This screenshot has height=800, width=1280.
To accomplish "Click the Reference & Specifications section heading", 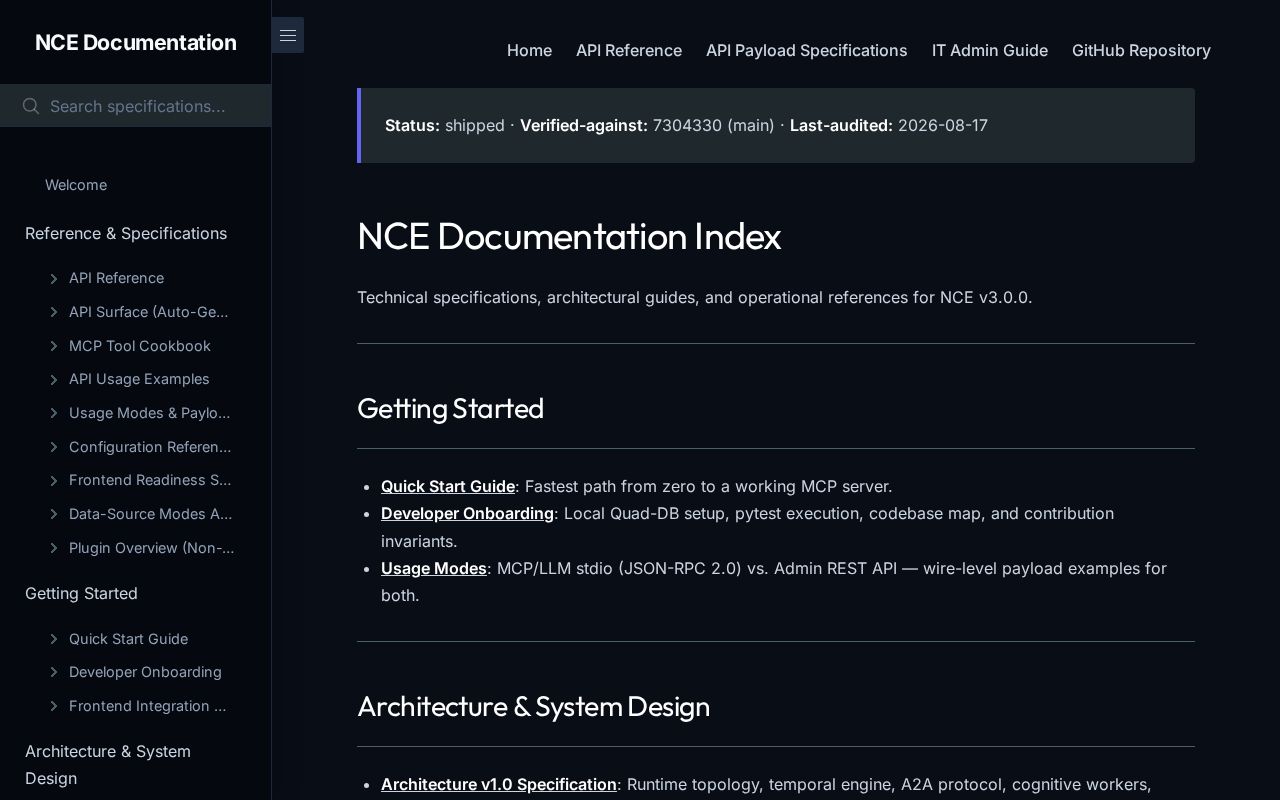I will coord(126,233).
